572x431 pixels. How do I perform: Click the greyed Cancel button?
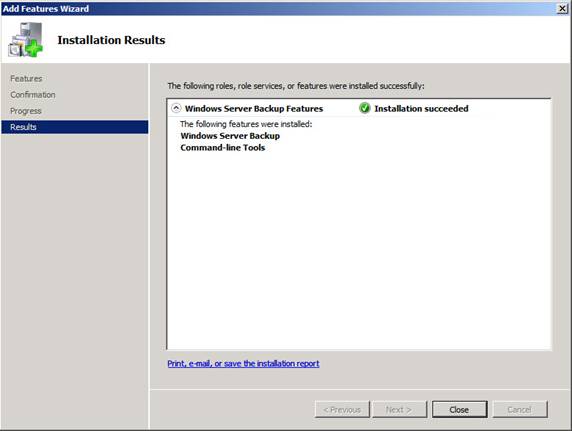(520, 409)
